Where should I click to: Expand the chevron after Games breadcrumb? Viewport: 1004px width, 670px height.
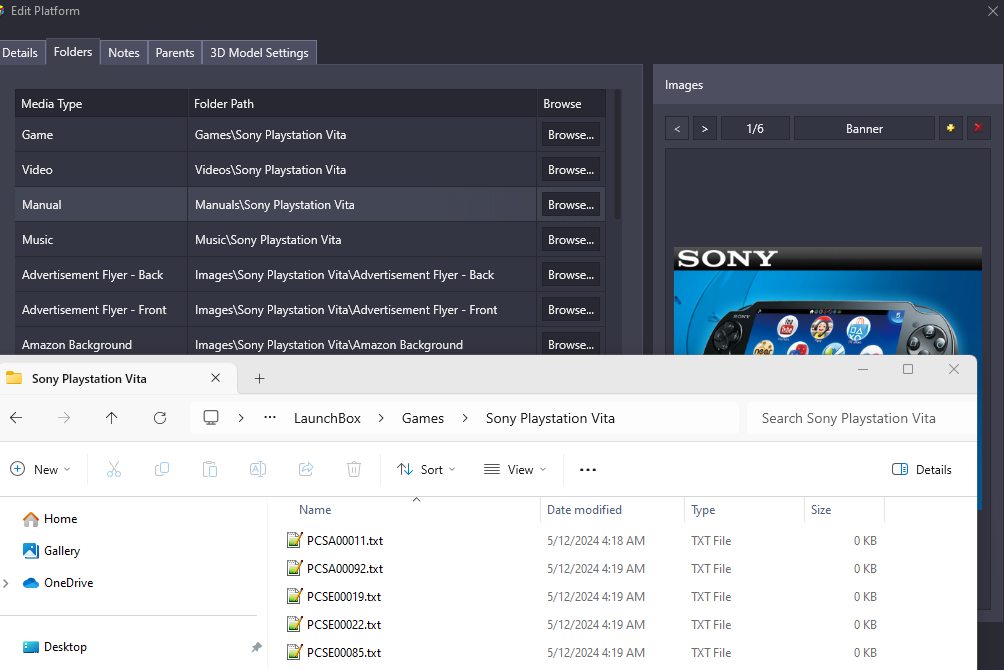[465, 418]
